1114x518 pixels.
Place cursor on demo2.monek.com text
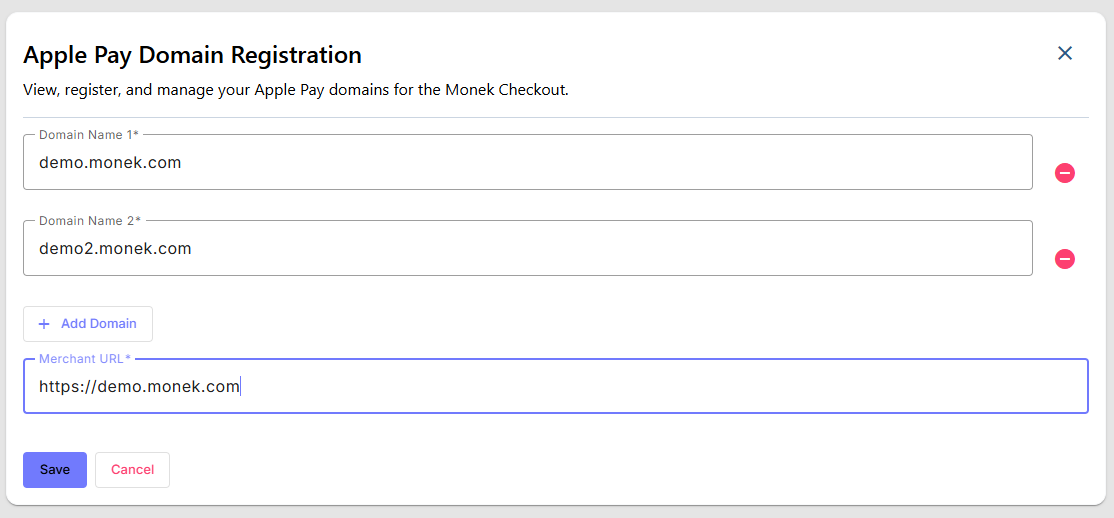coord(115,248)
